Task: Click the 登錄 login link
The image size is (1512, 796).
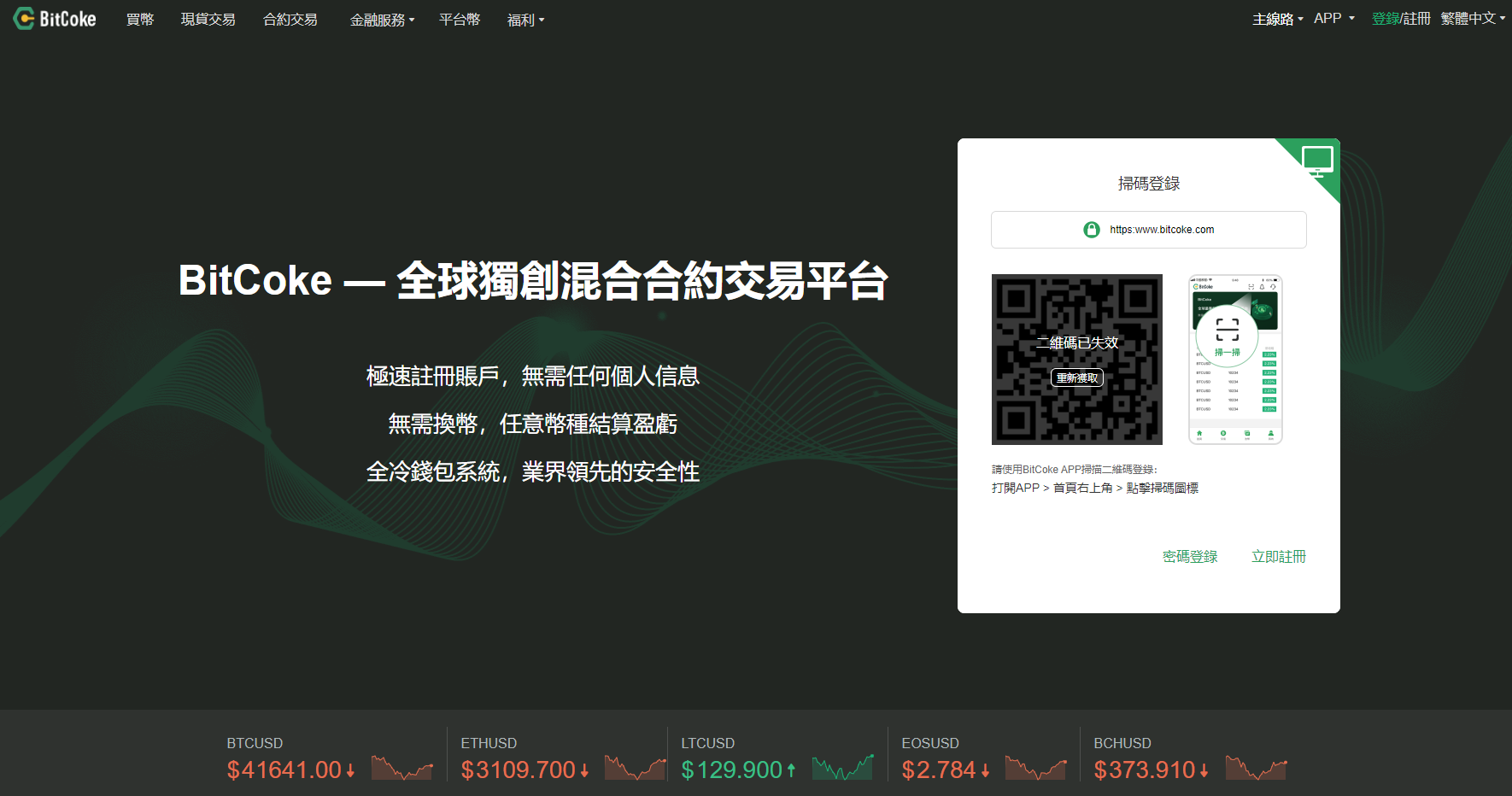Action: point(1385,19)
